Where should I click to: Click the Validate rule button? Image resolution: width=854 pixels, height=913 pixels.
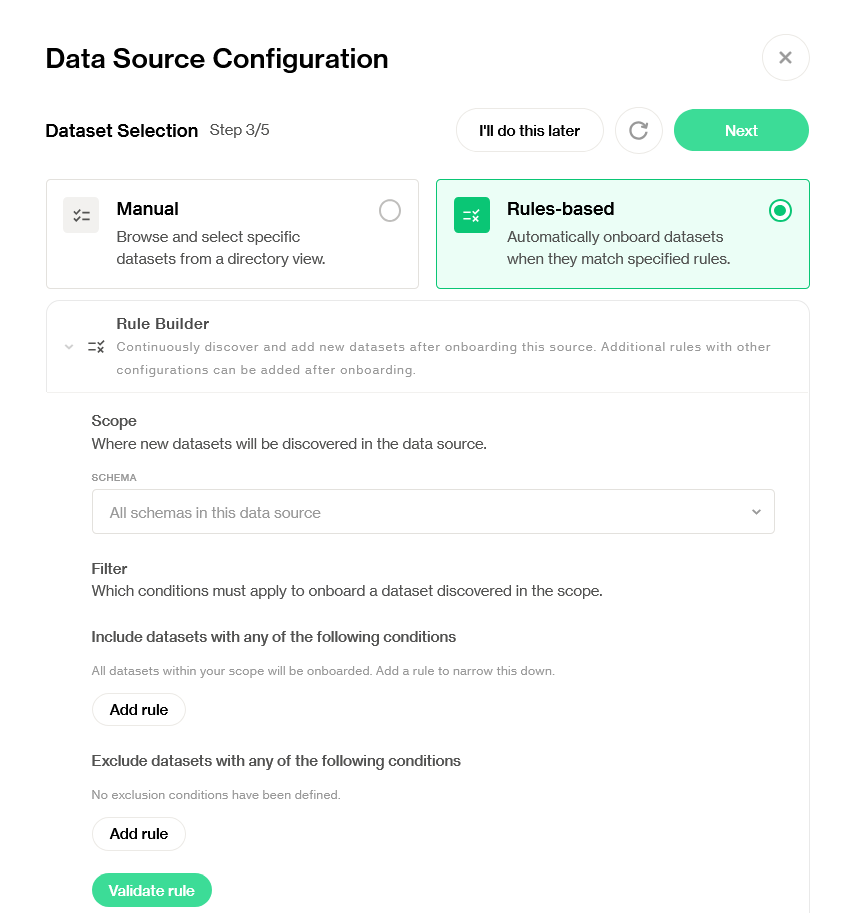click(151, 891)
